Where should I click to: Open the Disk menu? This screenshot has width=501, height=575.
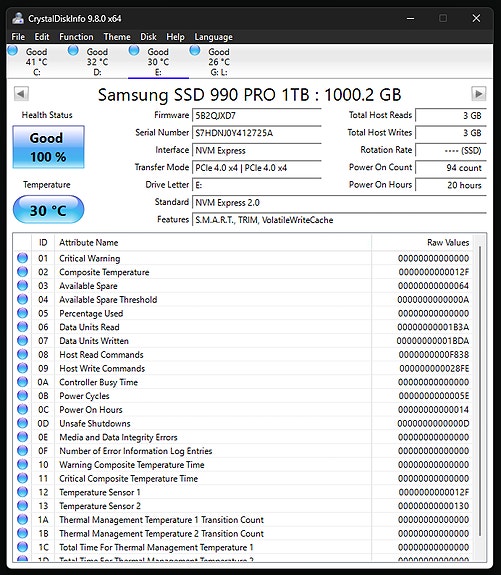[x=148, y=37]
